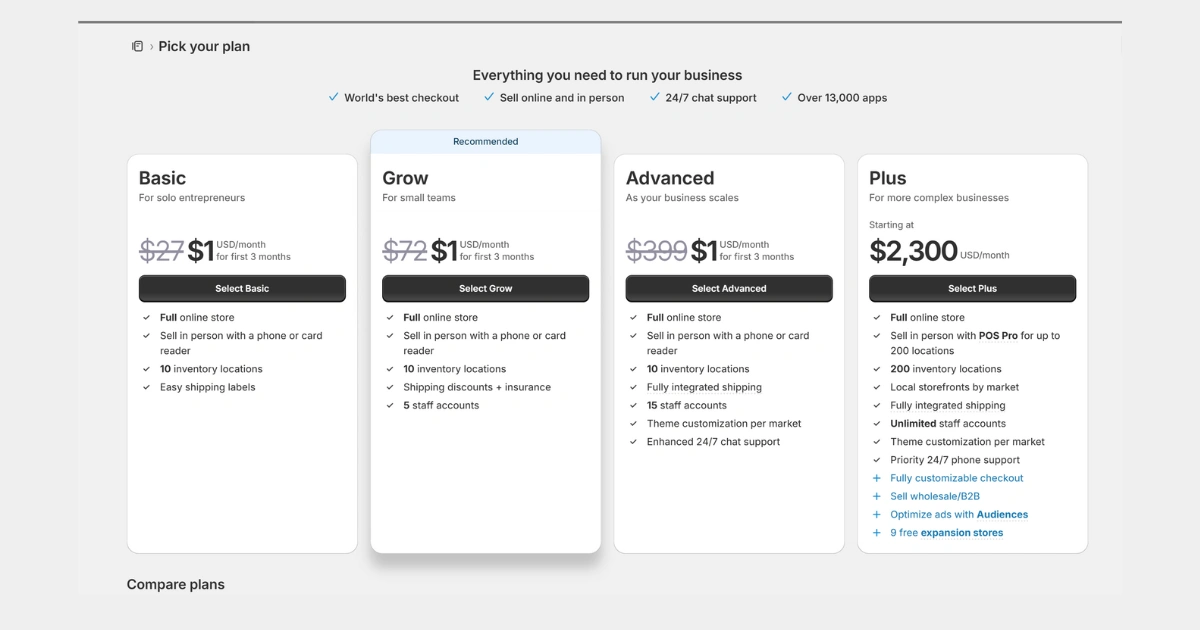Click plus icon next to 9 free expansion stores
The width and height of the screenshot is (1200, 630).
pos(877,533)
